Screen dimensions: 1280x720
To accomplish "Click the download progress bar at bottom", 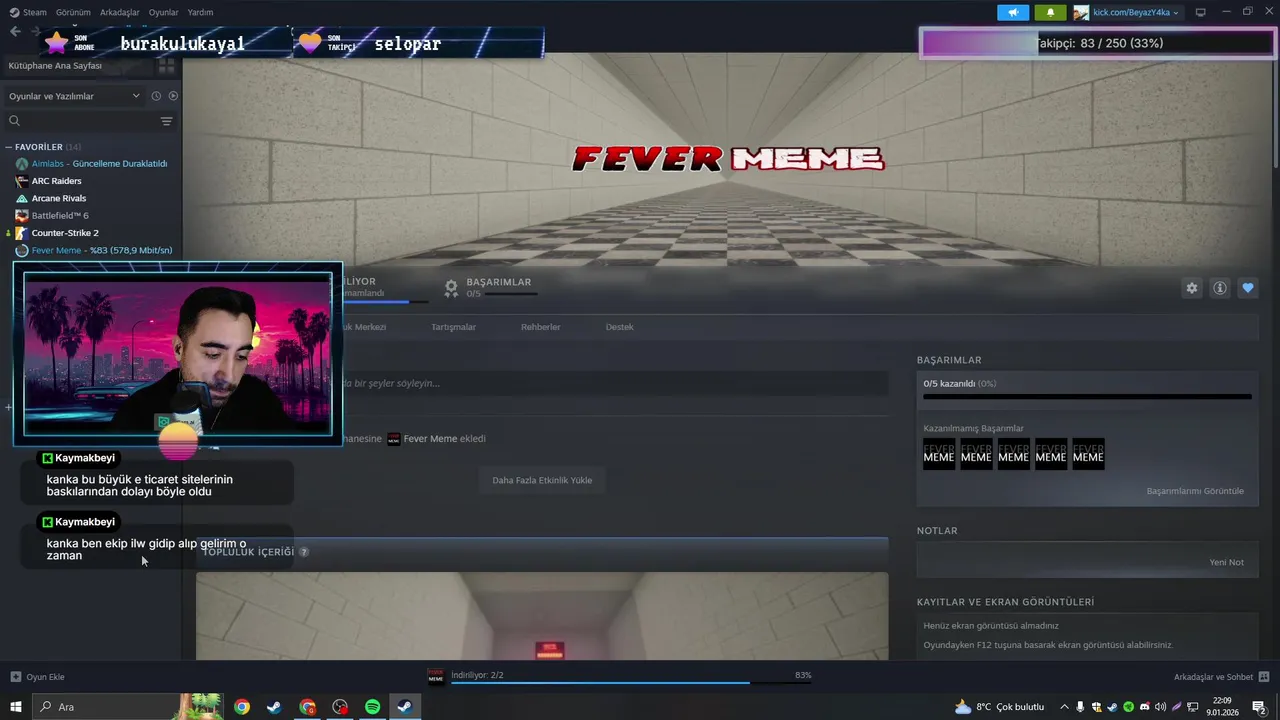I will (x=630, y=683).
